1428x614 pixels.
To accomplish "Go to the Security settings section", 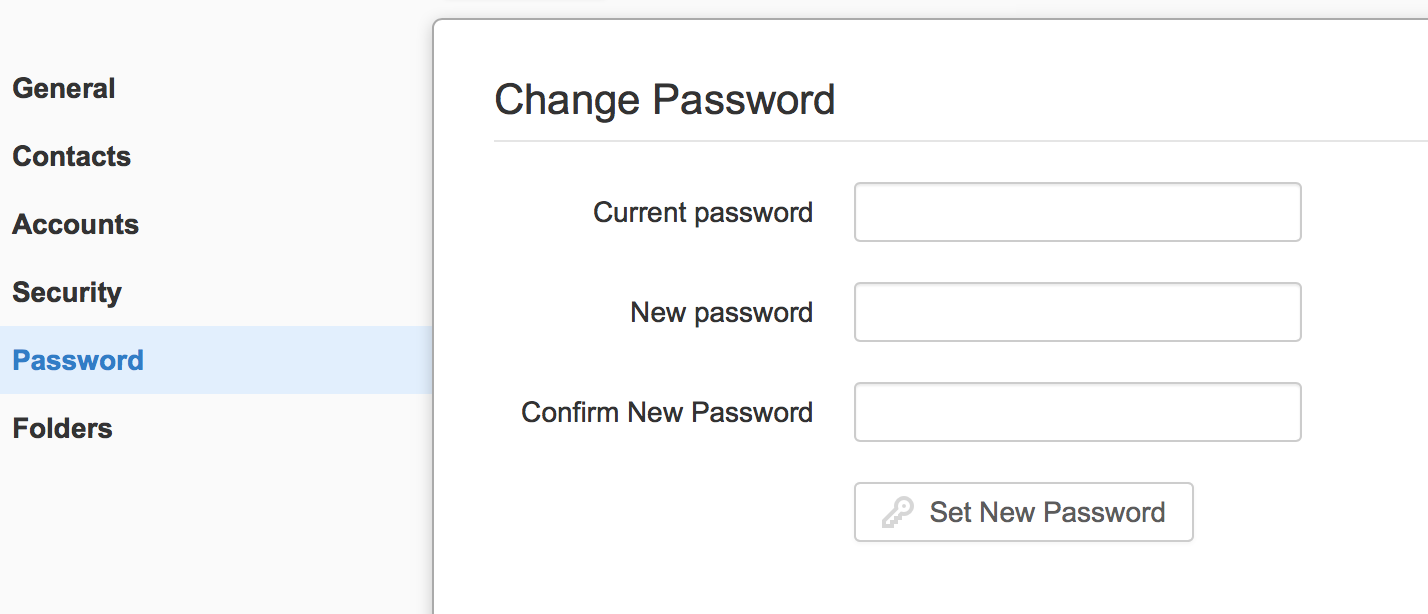I will (67, 292).
